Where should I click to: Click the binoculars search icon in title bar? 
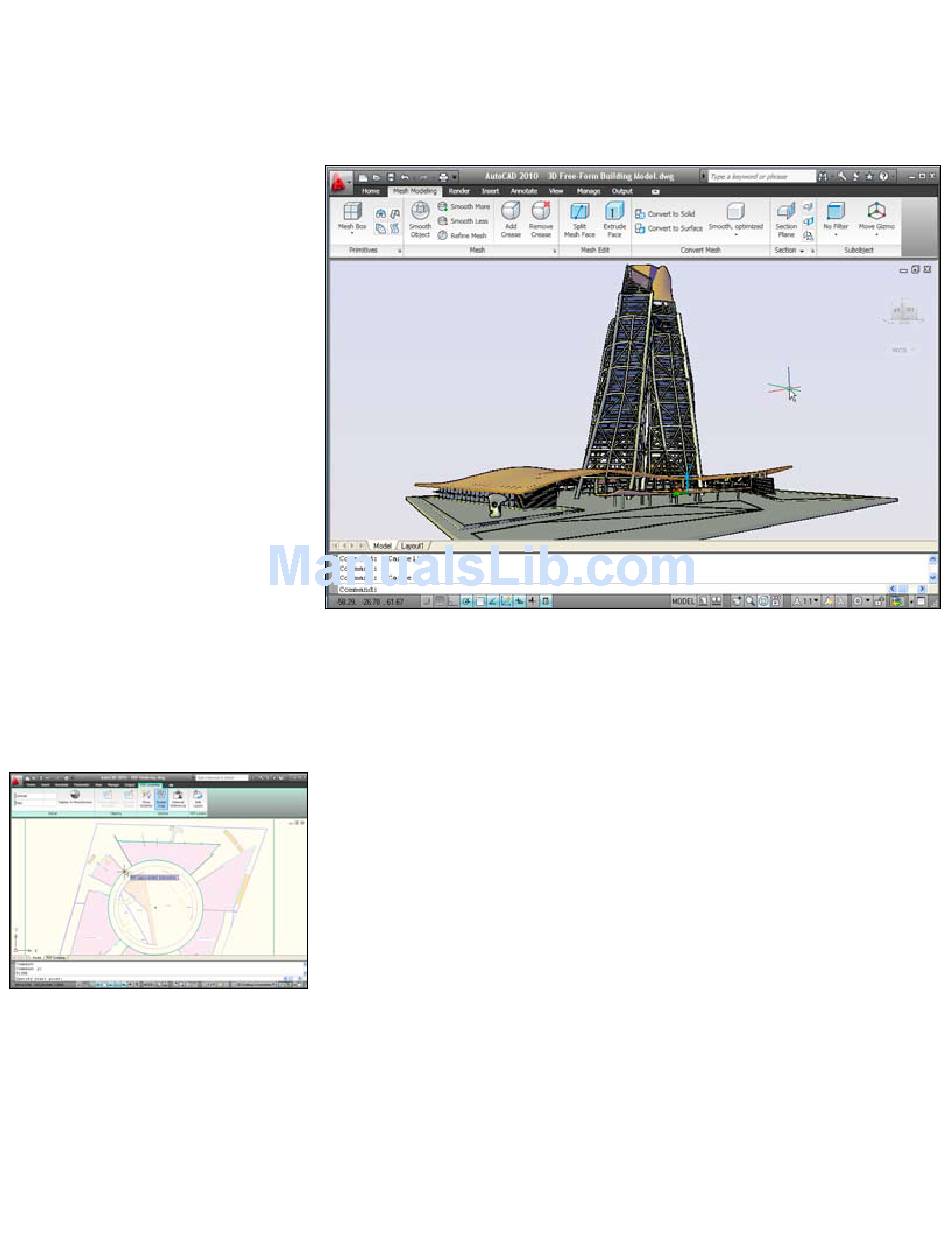(x=824, y=176)
